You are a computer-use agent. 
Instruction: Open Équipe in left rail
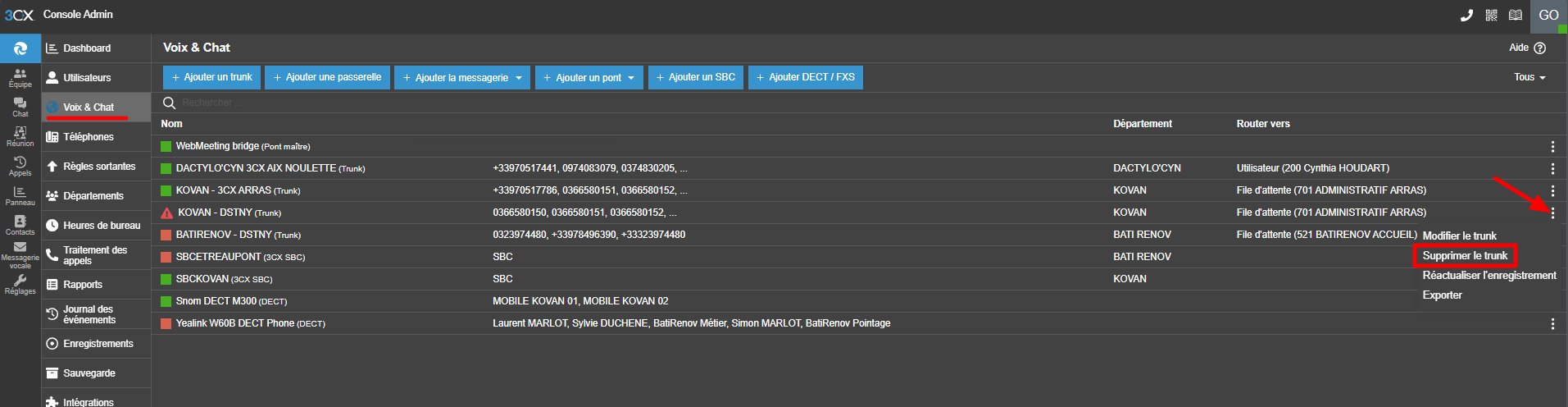point(20,78)
